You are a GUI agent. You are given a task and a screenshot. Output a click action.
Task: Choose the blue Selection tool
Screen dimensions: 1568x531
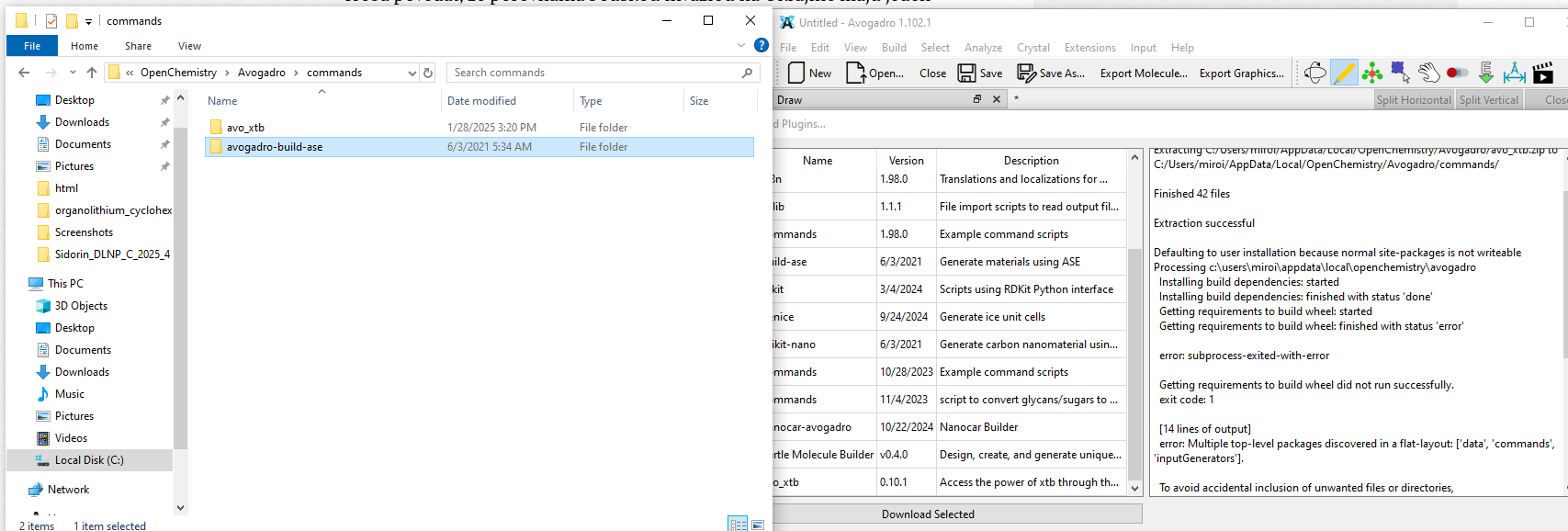tap(1400, 73)
